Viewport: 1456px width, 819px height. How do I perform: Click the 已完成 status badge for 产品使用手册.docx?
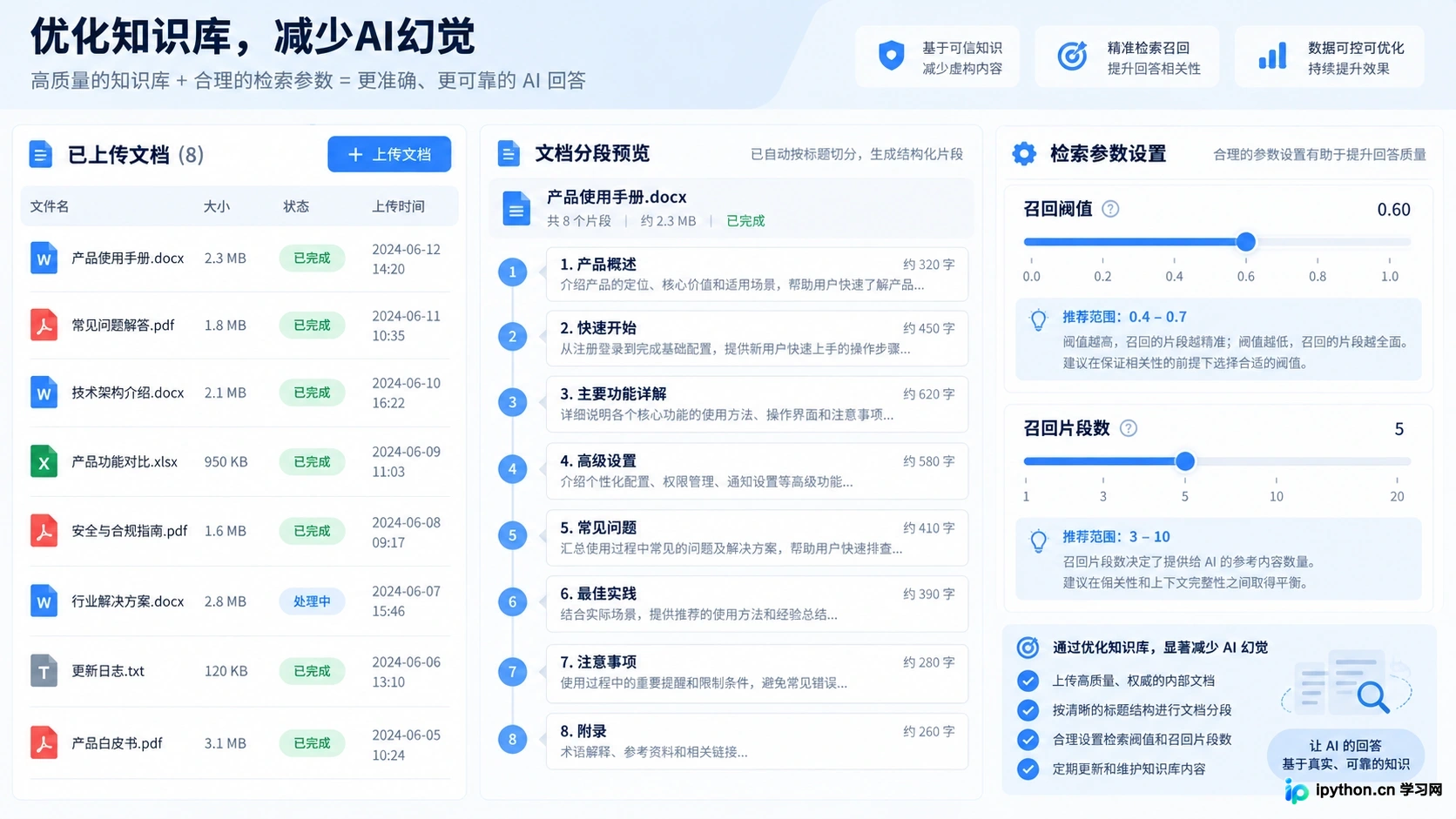pos(312,258)
